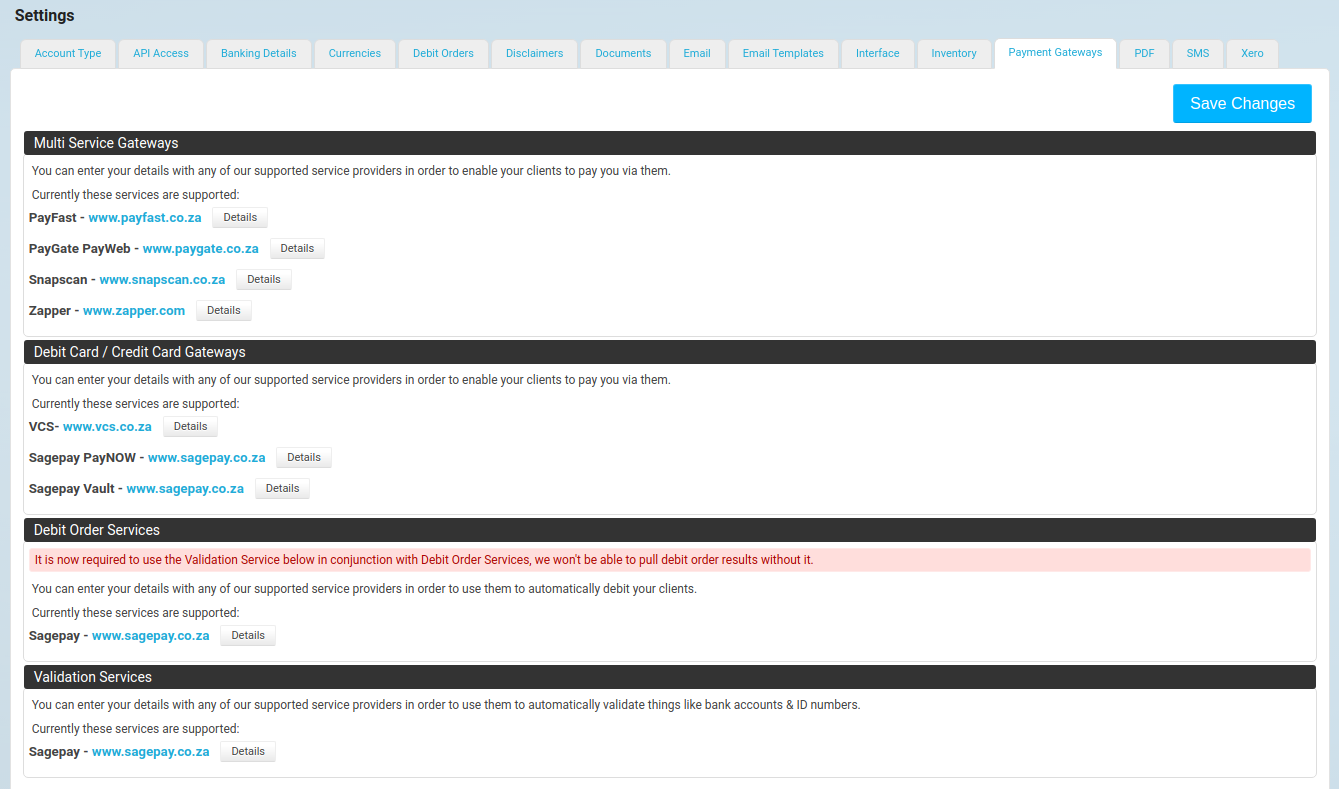
Task: Open the www.snapscan.co.za link
Action: pos(162,280)
